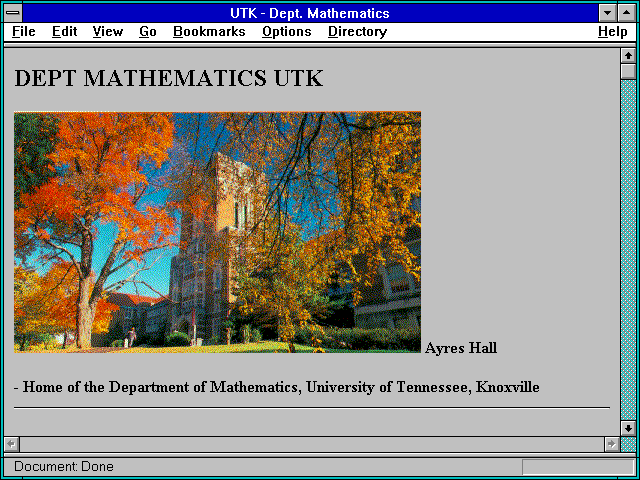This screenshot has height=480, width=640.
Task: Open the Help menu
Action: (613, 32)
